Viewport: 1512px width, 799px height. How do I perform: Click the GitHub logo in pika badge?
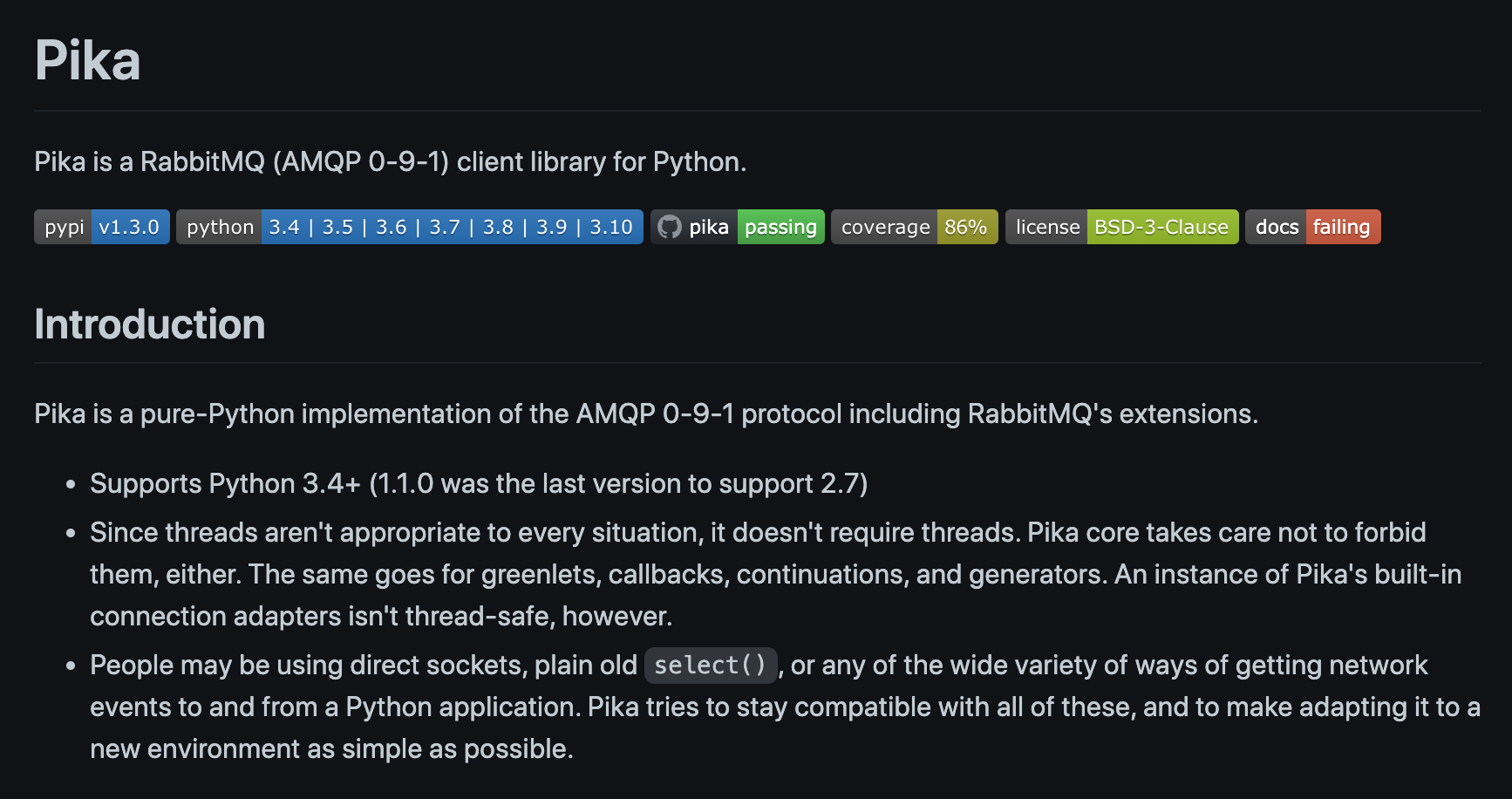click(670, 227)
